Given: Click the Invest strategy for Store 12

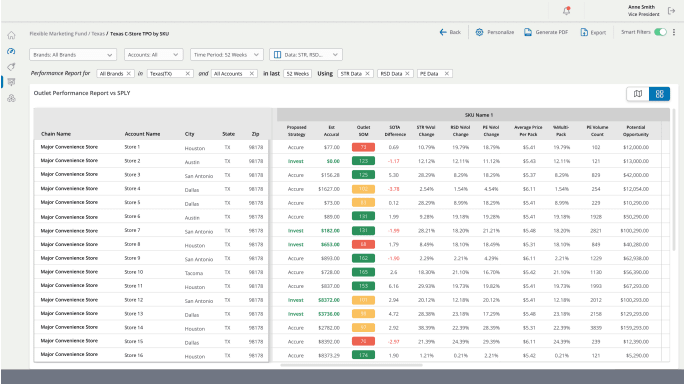Looking at the screenshot, I should tap(296, 300).
